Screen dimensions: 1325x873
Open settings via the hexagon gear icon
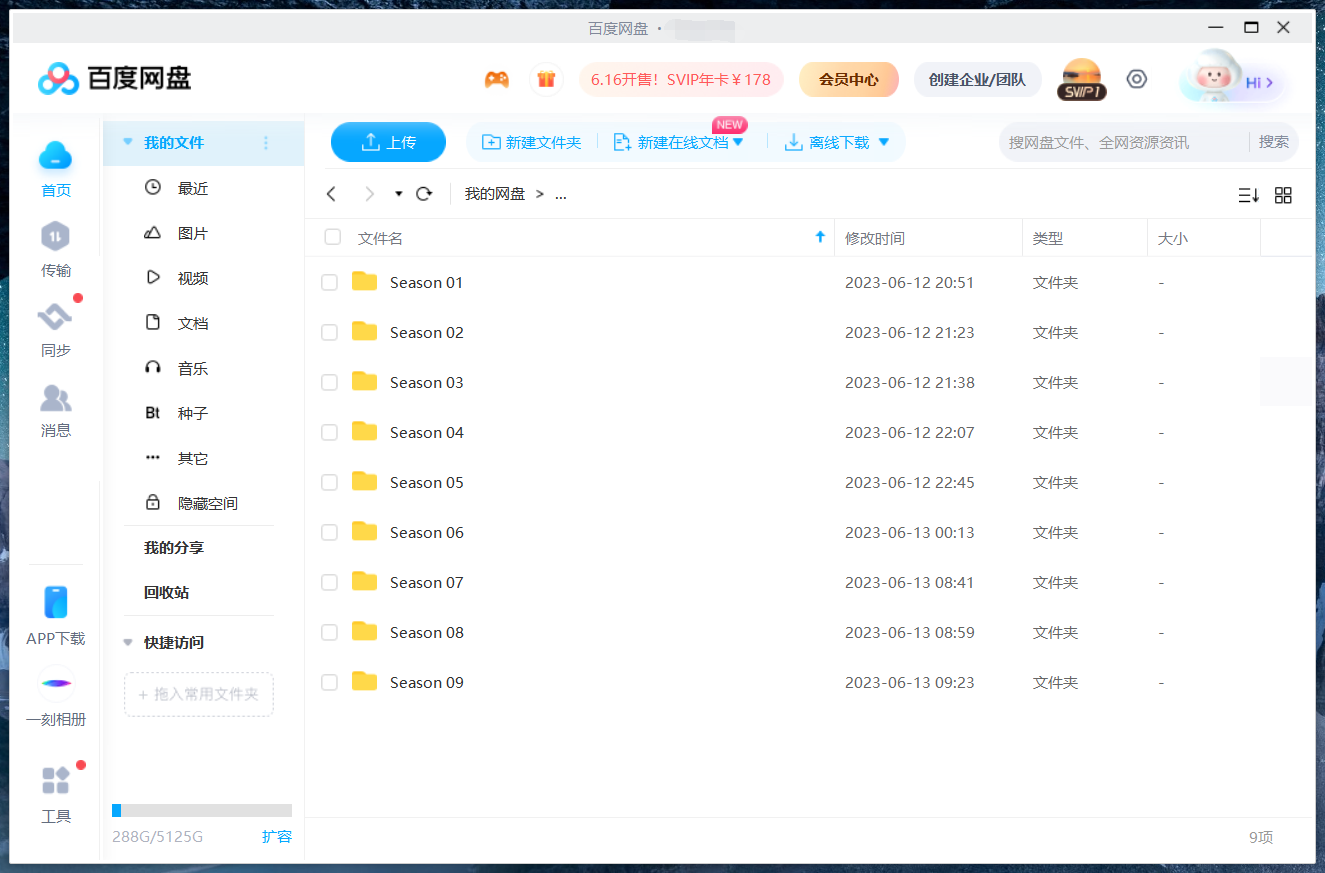tap(1136, 80)
